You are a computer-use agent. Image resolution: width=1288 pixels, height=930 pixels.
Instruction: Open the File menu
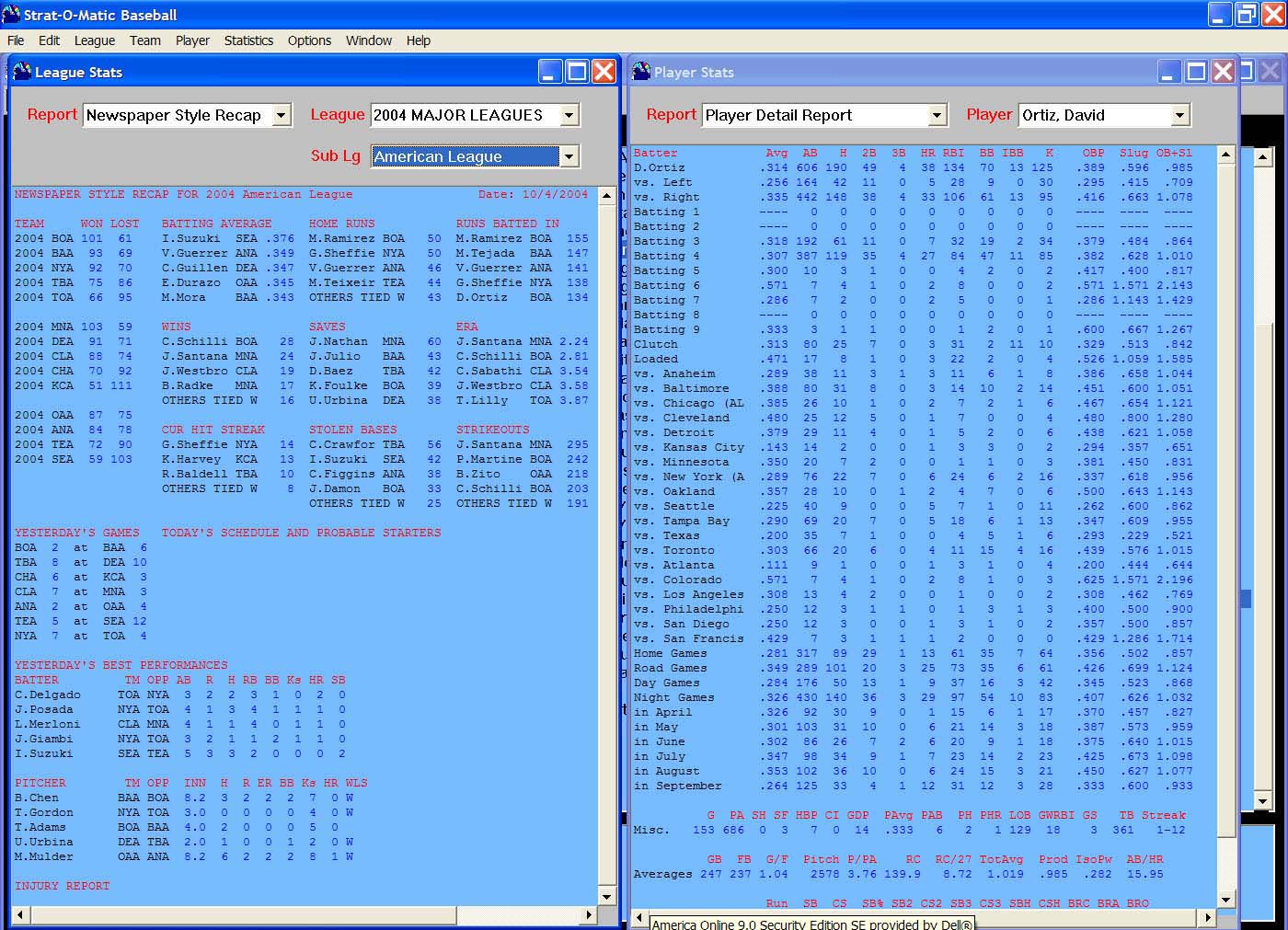click(16, 40)
